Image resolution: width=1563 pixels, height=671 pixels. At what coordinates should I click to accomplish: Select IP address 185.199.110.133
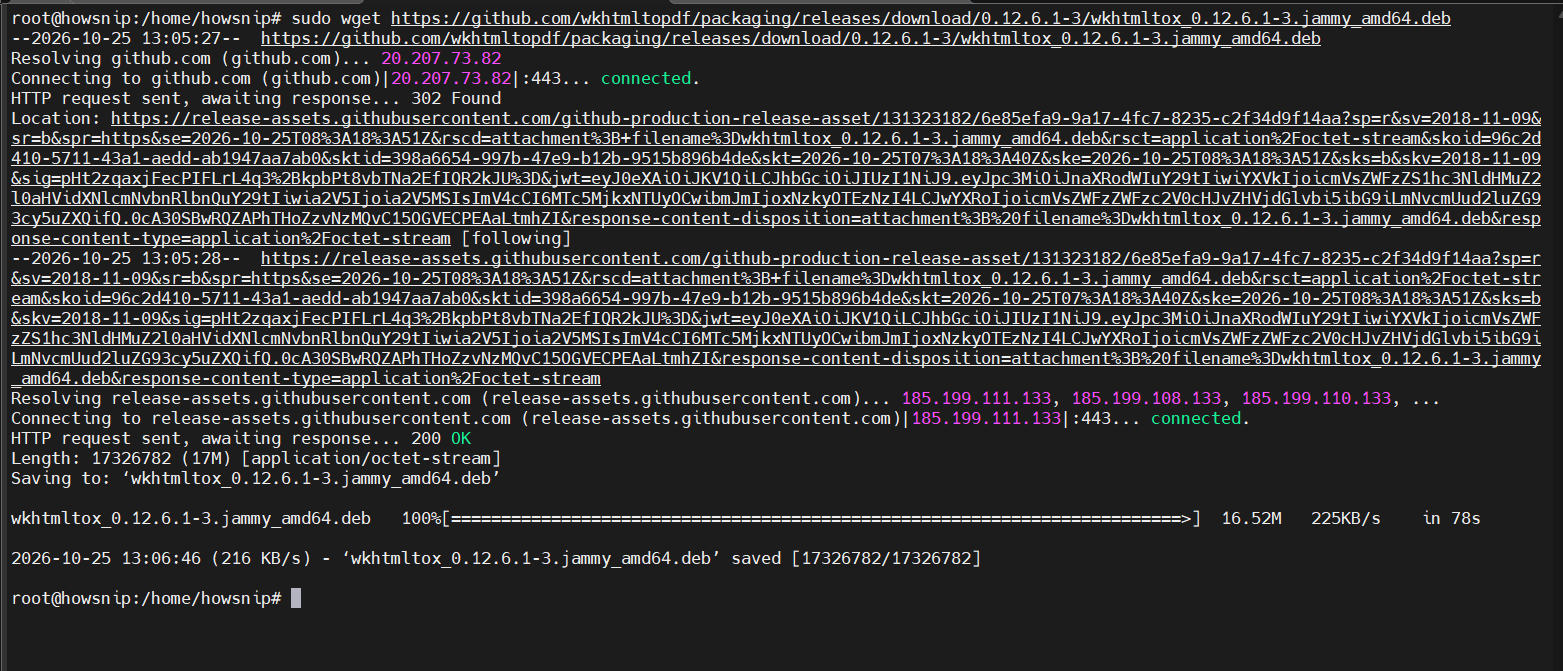1316,398
